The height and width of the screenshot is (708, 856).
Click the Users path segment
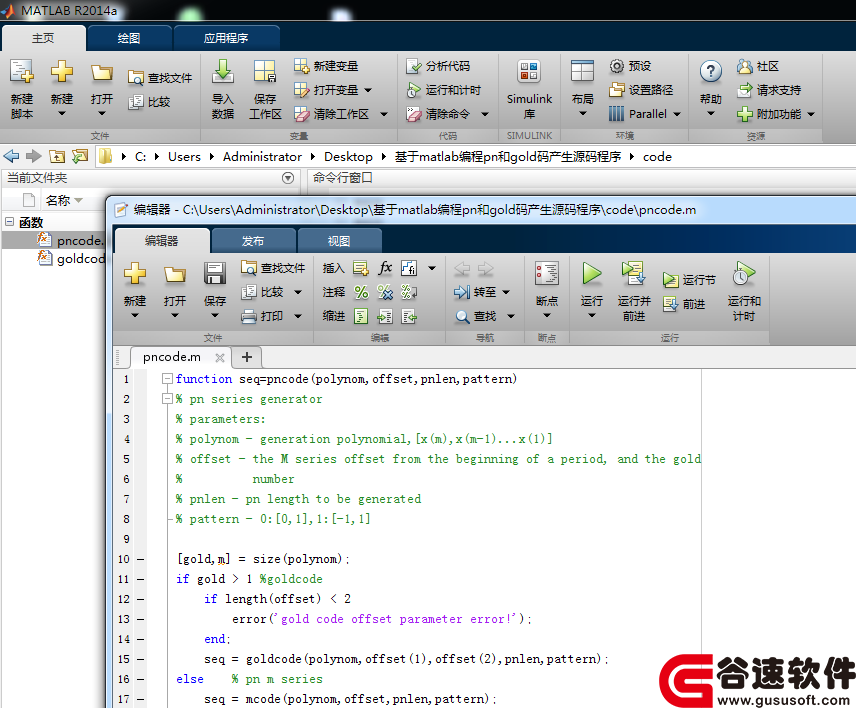[185, 157]
